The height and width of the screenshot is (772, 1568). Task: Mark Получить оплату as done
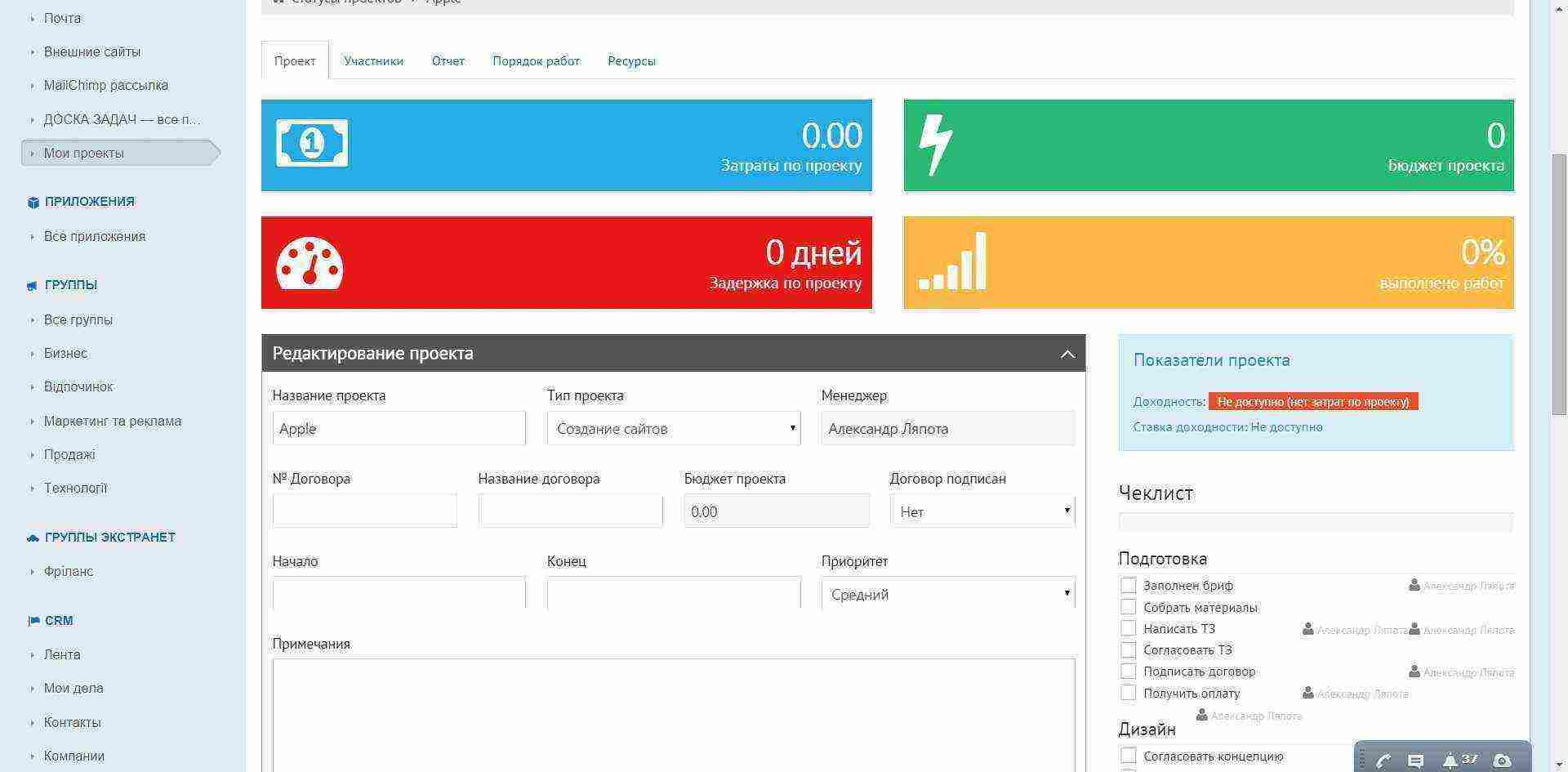point(1128,693)
